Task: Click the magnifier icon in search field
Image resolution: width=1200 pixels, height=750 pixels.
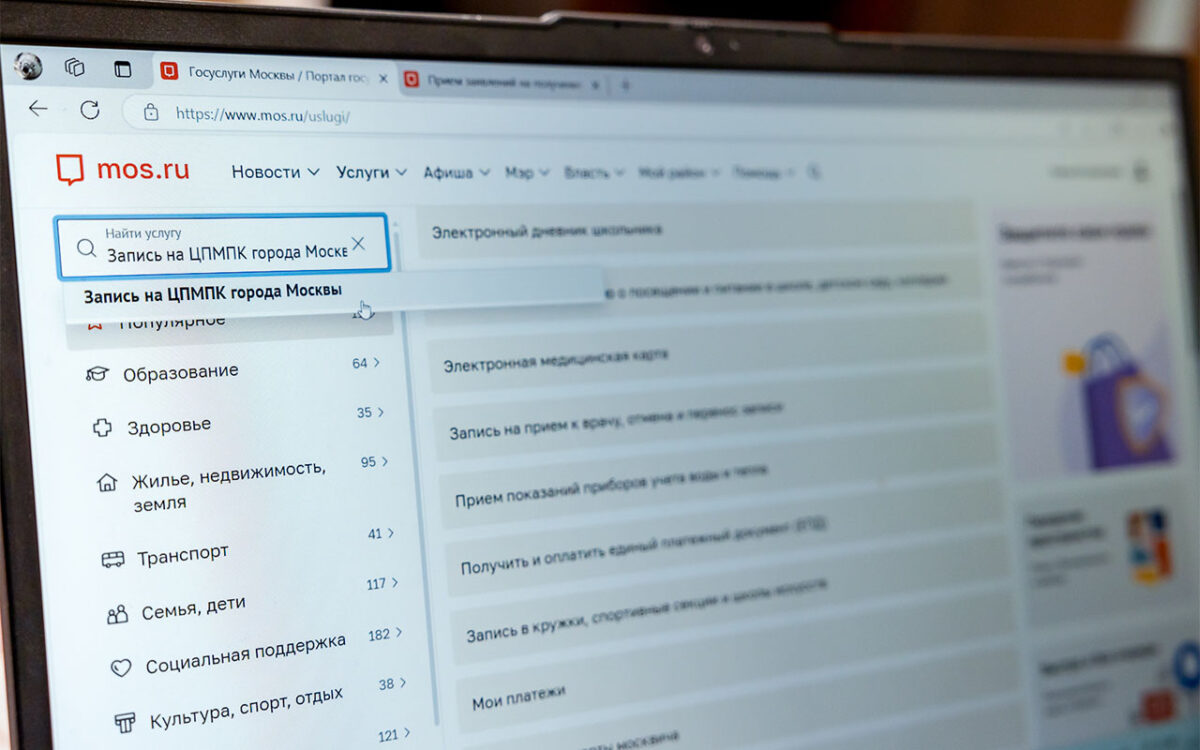Action: 87,248
